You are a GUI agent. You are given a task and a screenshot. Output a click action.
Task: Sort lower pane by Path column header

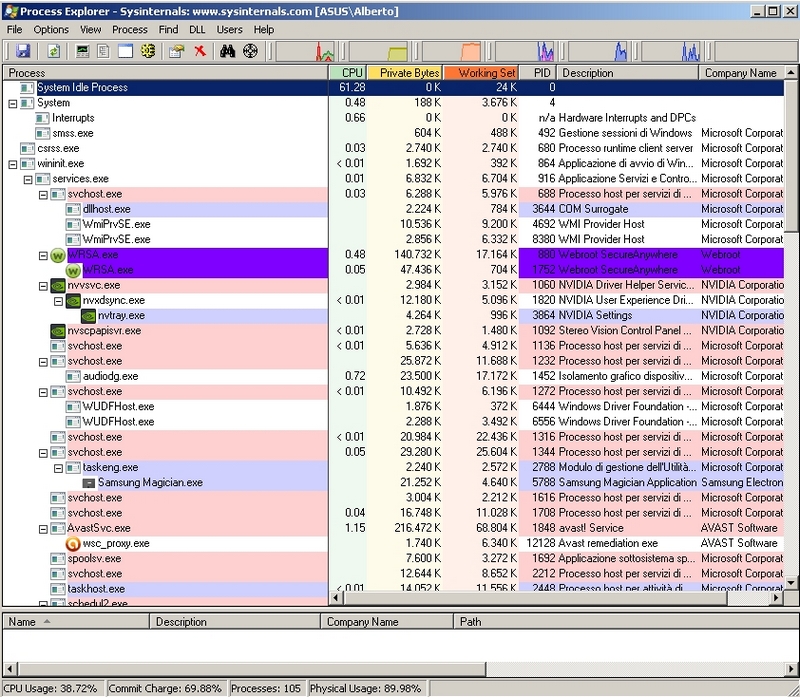pos(625,622)
